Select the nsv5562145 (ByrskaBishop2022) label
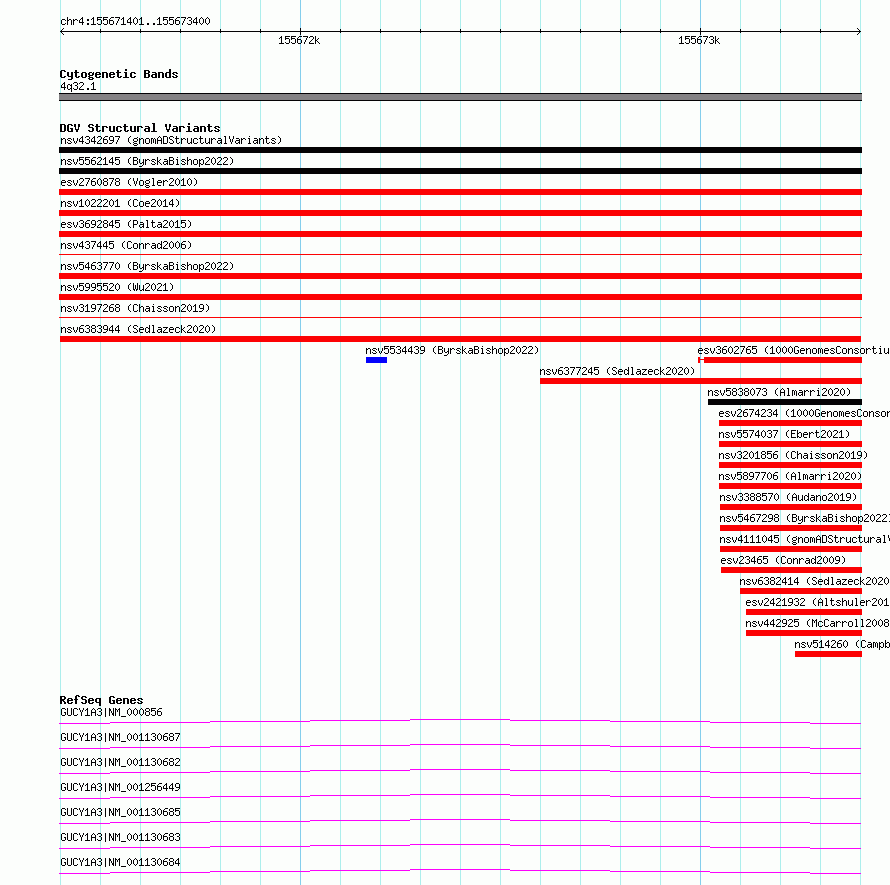 pos(147,161)
